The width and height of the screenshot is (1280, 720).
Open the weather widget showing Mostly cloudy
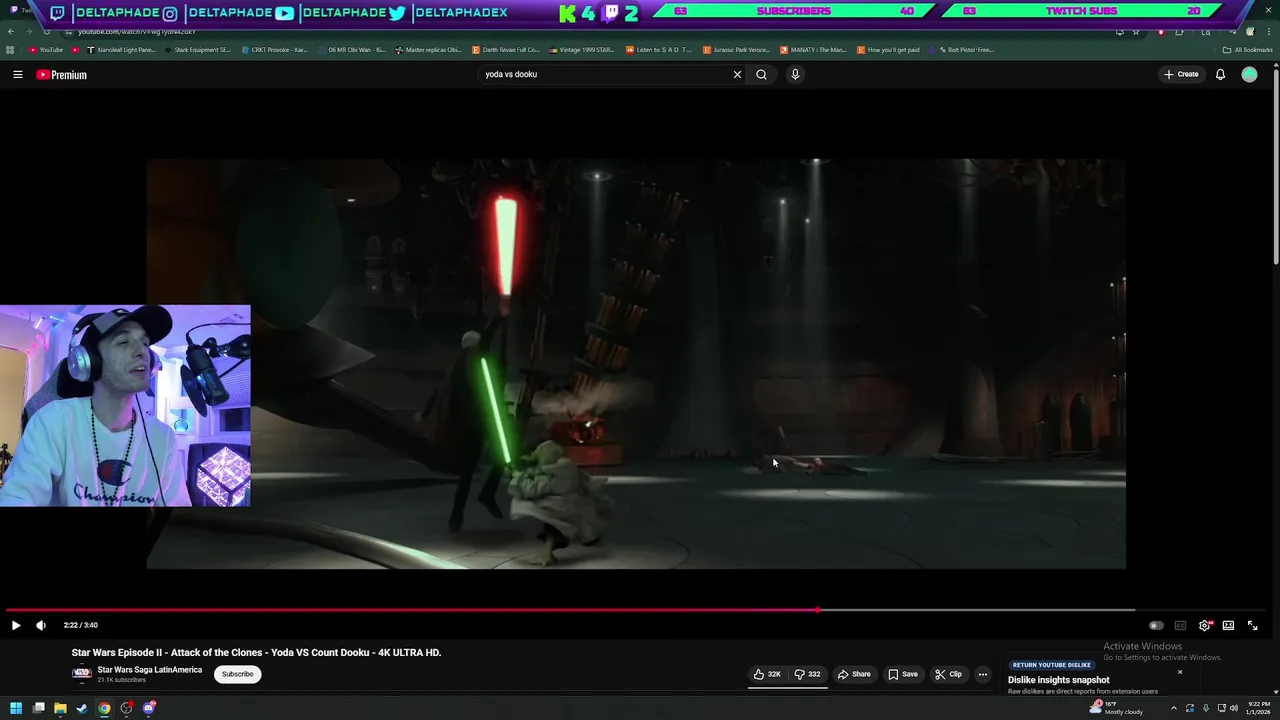coord(1116,708)
